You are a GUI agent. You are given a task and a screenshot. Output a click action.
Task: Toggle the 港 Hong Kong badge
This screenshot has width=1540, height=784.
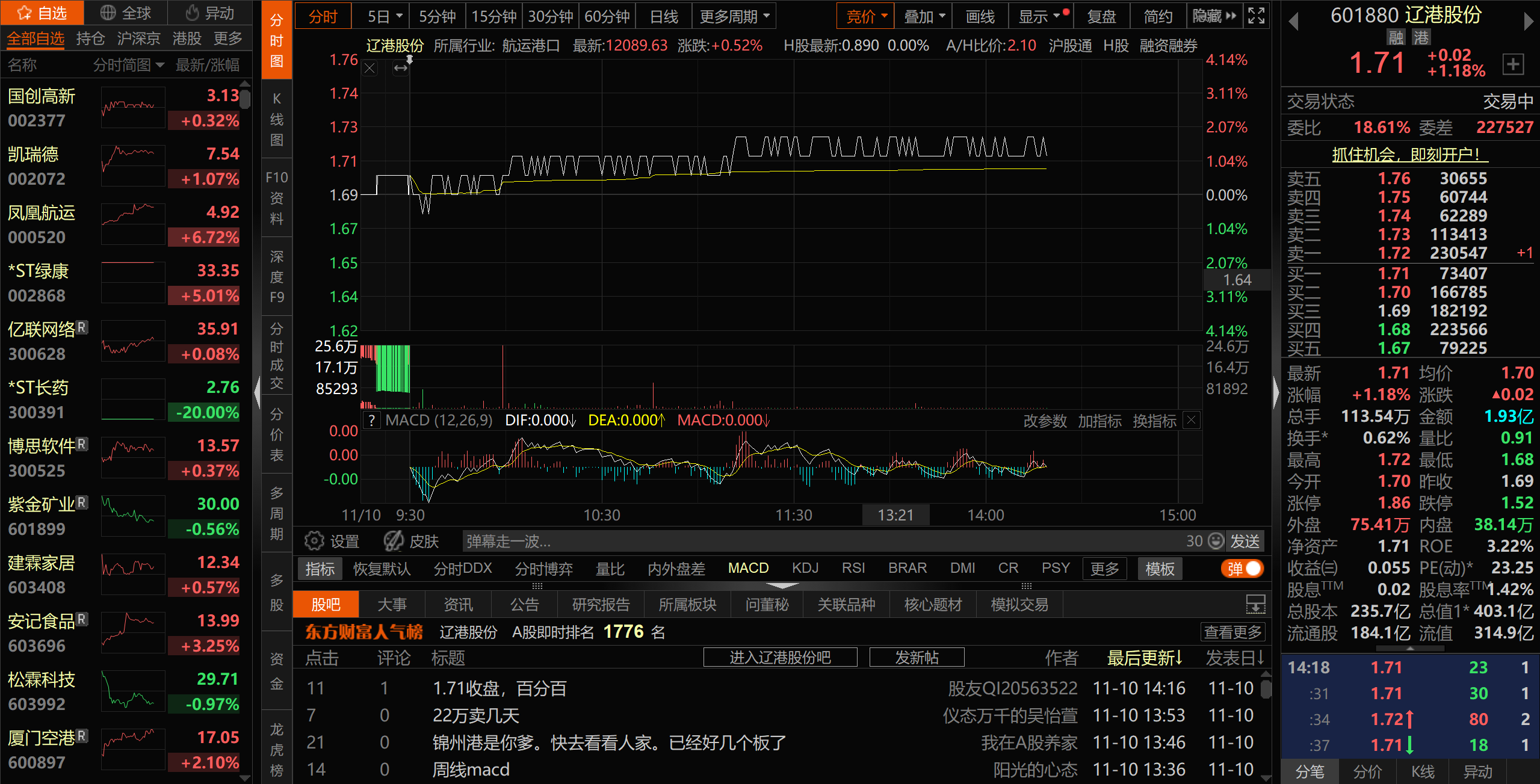tap(1421, 38)
